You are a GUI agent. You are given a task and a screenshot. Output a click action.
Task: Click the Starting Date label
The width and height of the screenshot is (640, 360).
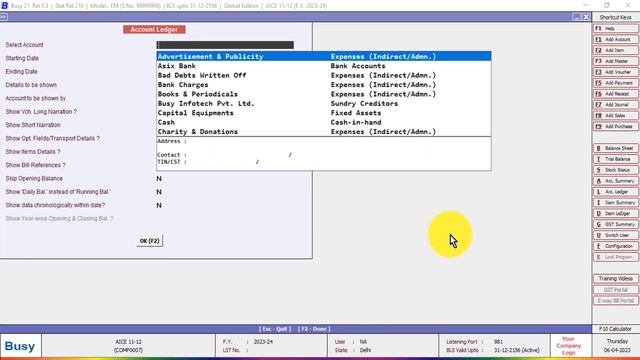tap(22, 58)
